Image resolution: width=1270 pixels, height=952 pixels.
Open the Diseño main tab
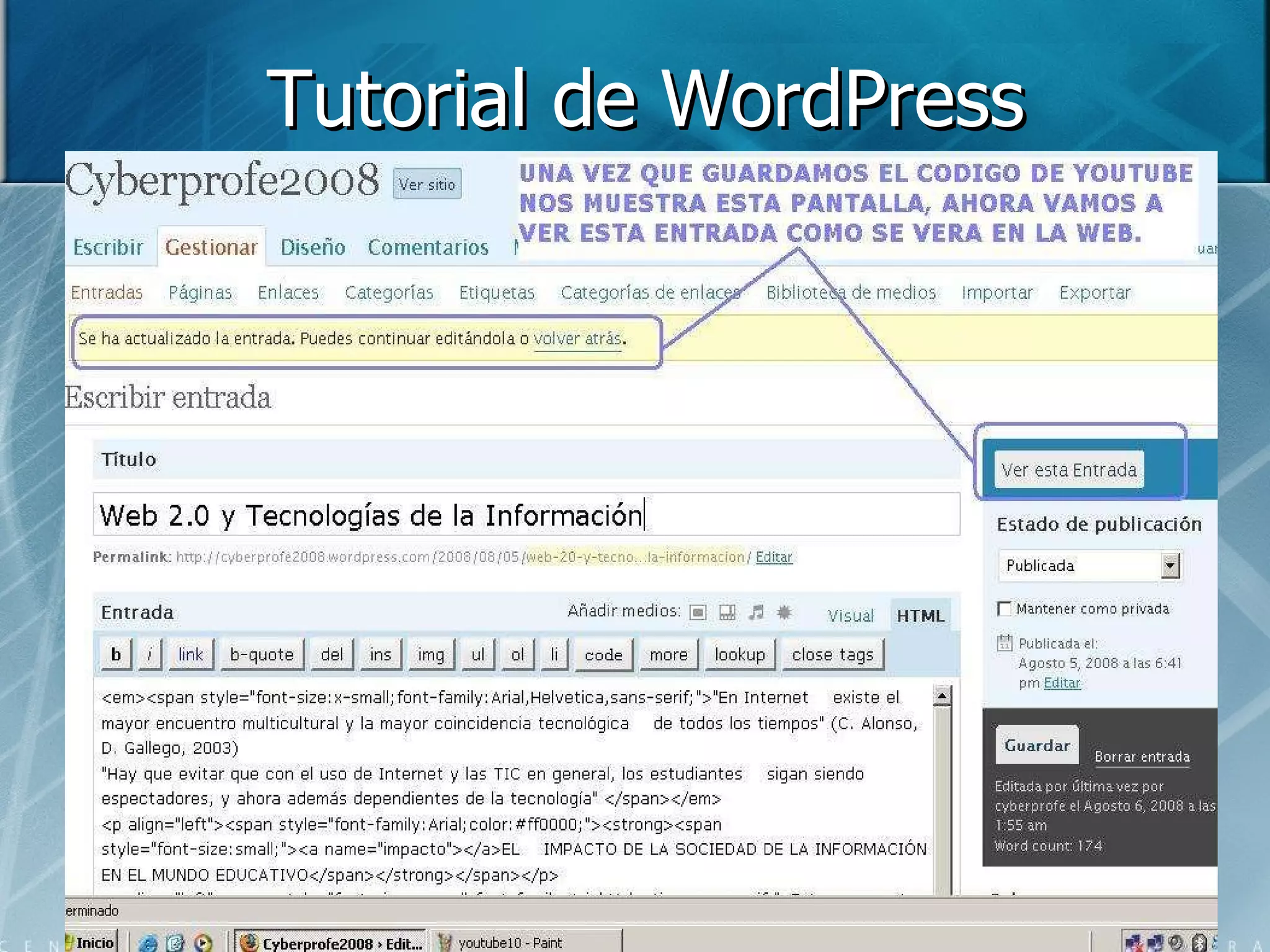click(313, 247)
